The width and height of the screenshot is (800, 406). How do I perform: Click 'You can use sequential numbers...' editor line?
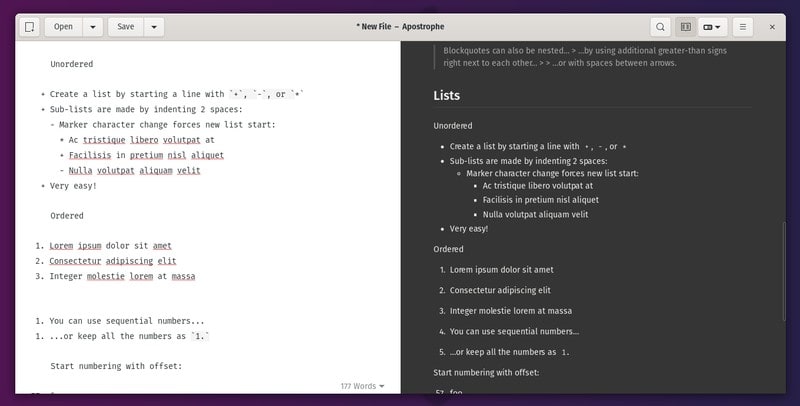click(127, 321)
